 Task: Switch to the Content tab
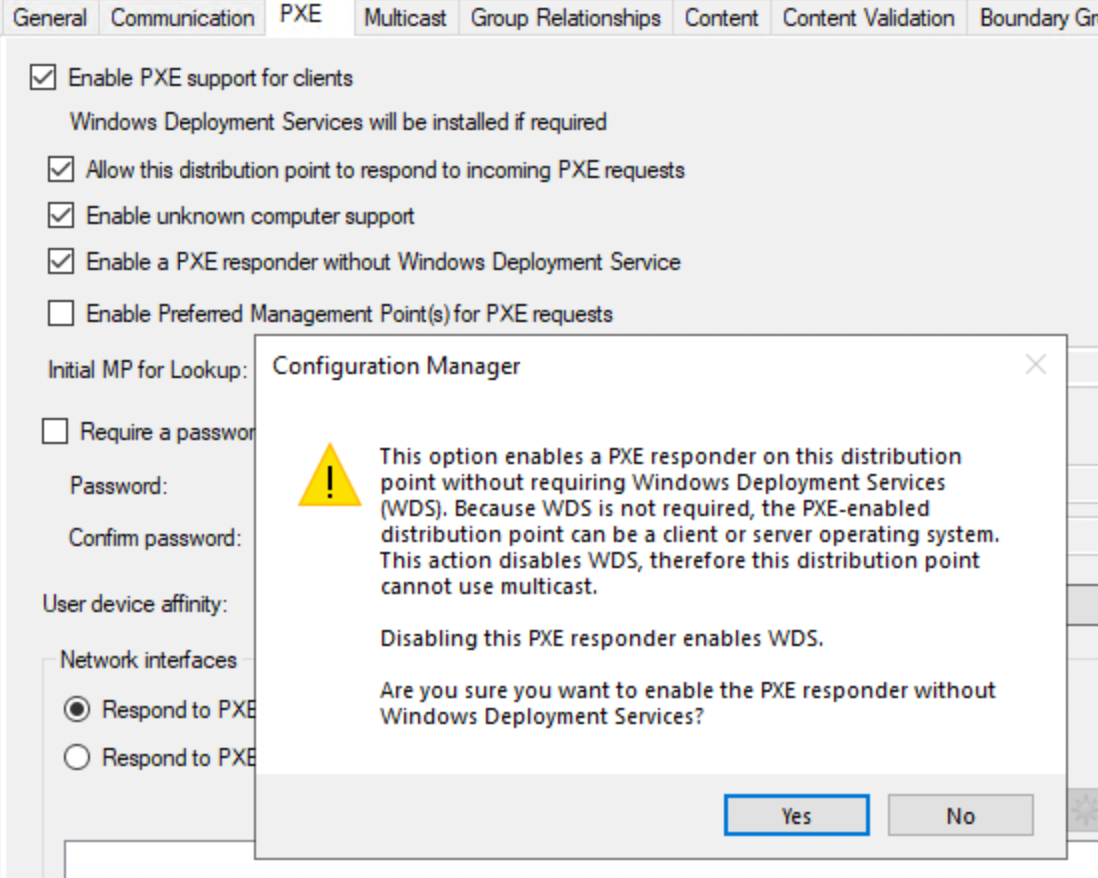[x=722, y=18]
